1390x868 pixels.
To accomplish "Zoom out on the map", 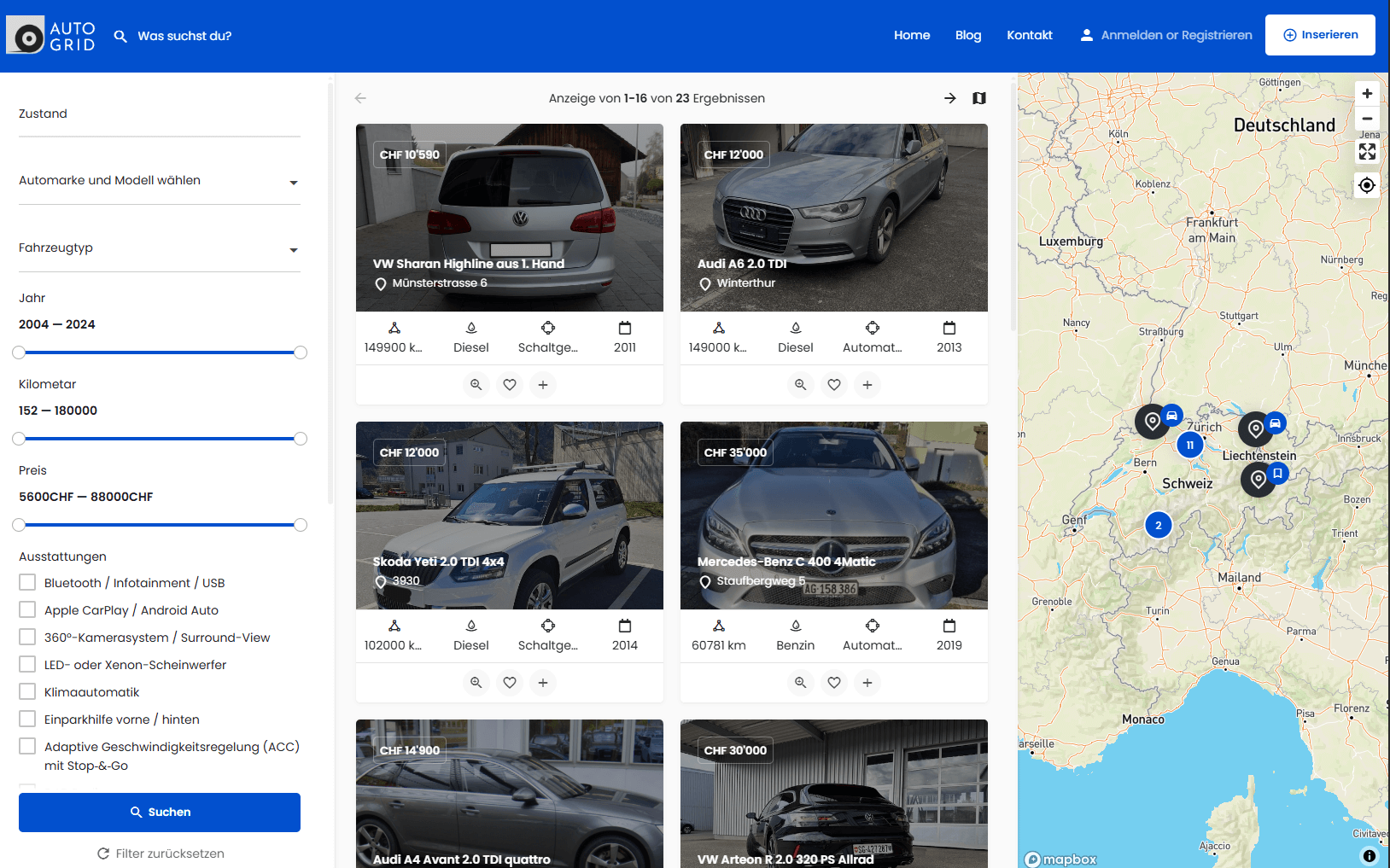I will pyautogui.click(x=1367, y=119).
